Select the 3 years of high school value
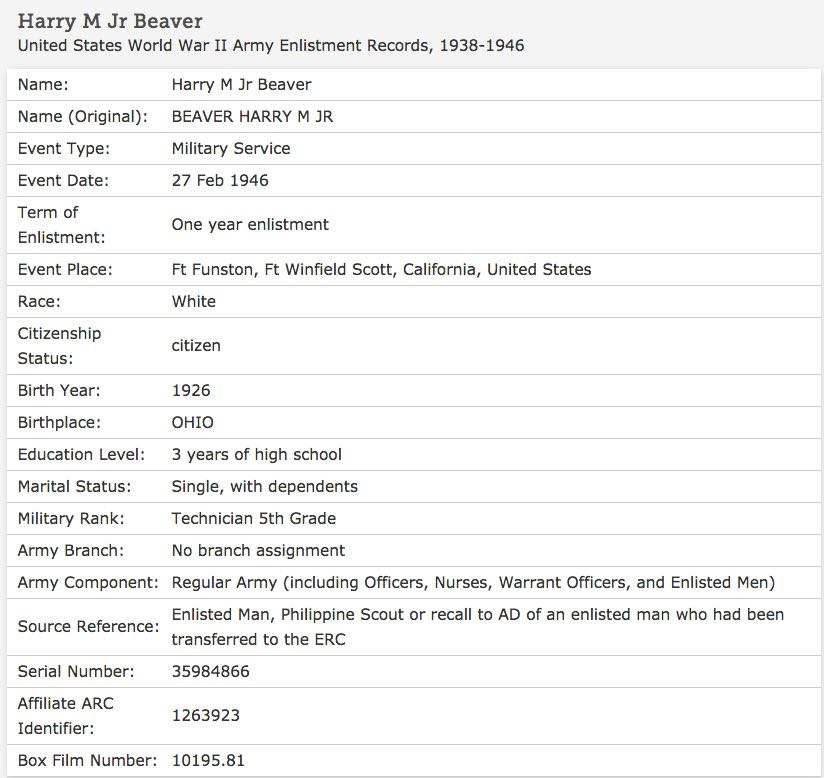This screenshot has height=778, width=824. click(x=257, y=455)
